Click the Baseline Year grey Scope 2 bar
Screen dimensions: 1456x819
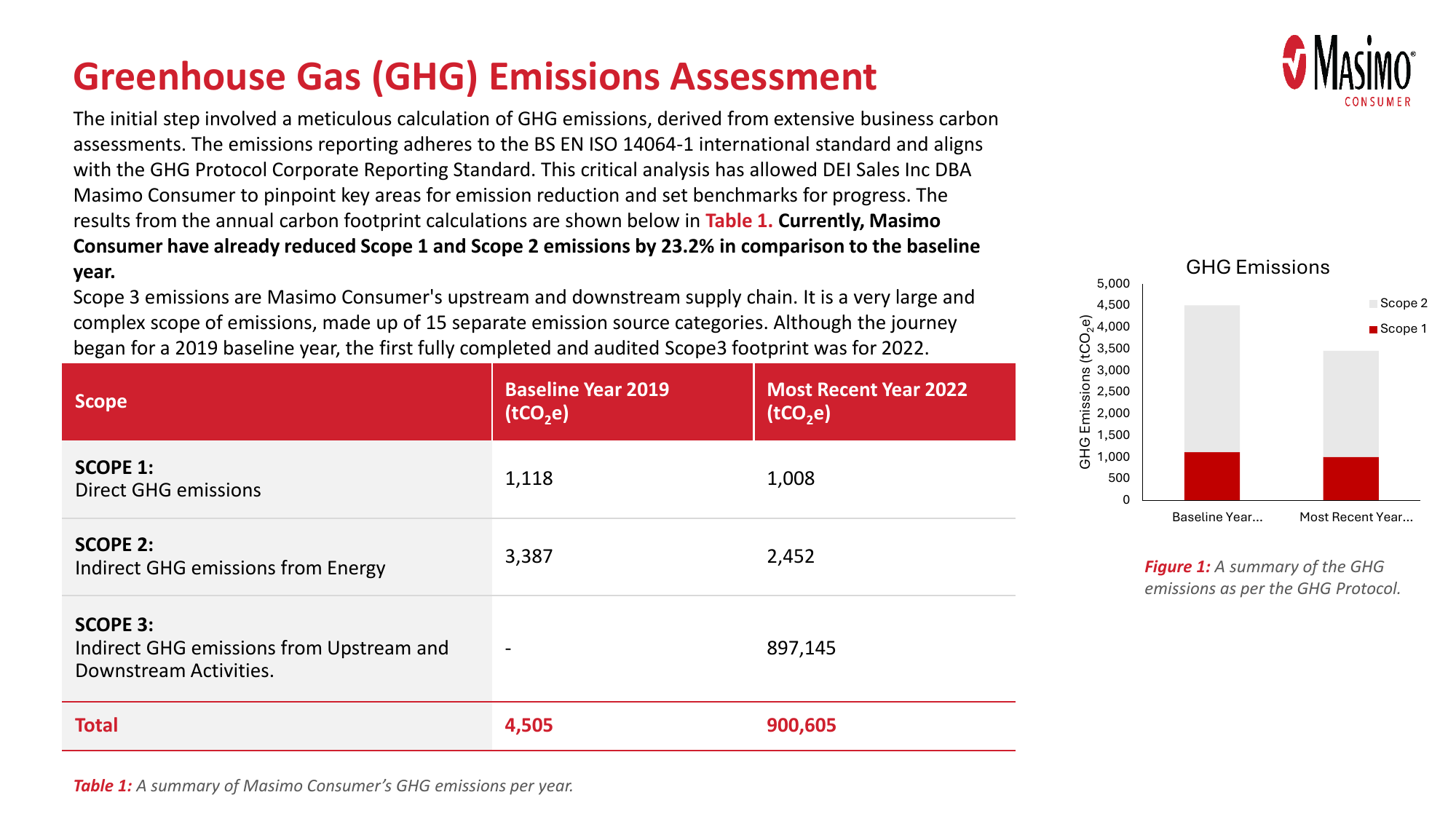pyautogui.click(x=1212, y=379)
